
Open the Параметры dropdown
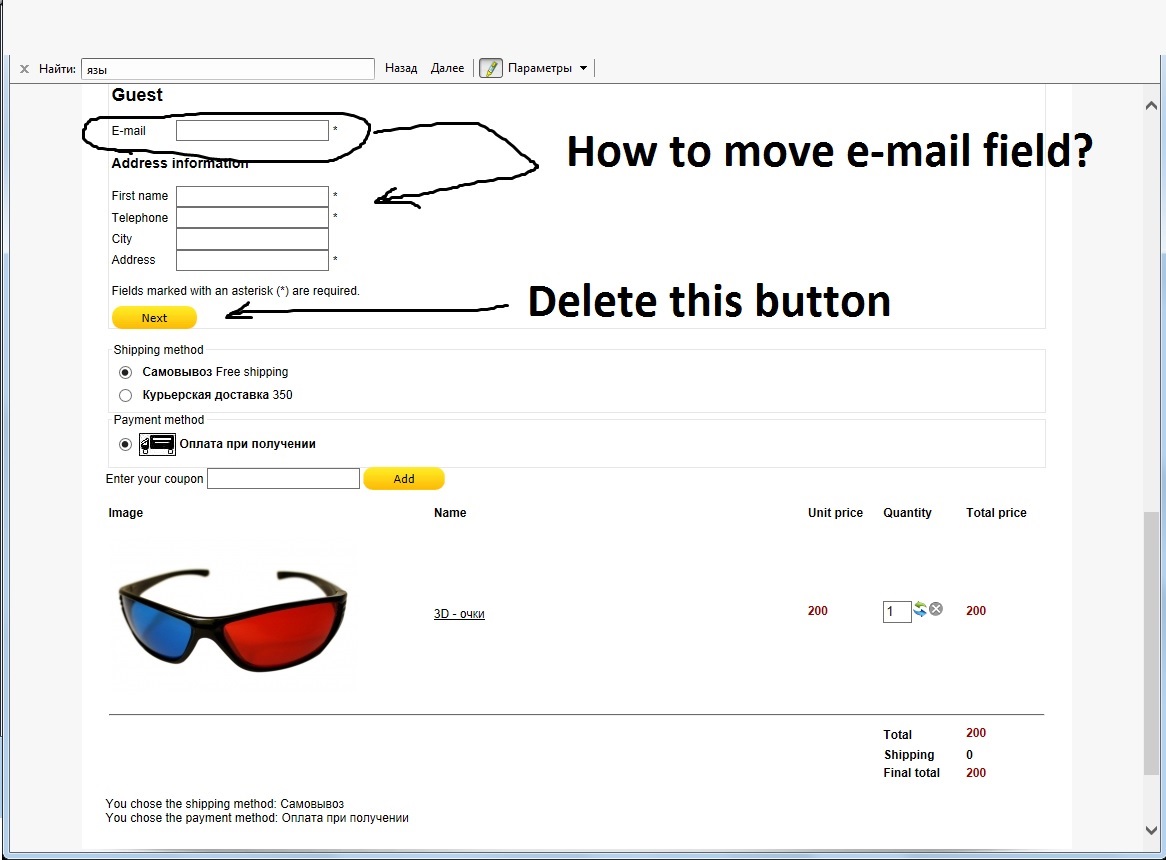[x=547, y=68]
